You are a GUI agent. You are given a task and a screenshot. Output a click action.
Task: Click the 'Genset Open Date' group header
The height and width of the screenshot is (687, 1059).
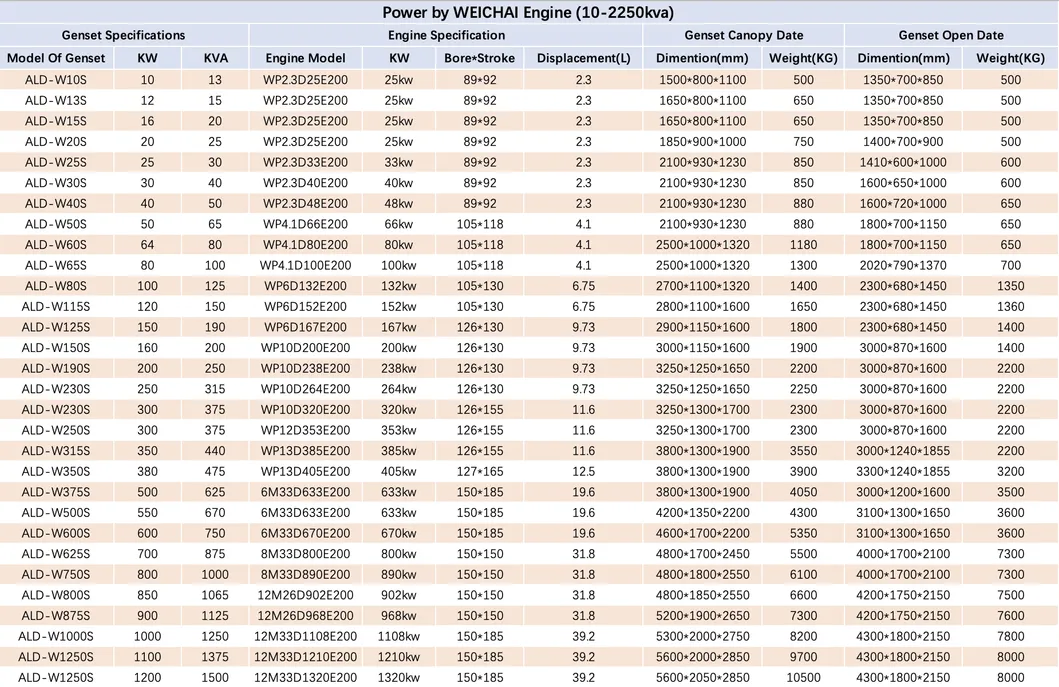coord(951,35)
